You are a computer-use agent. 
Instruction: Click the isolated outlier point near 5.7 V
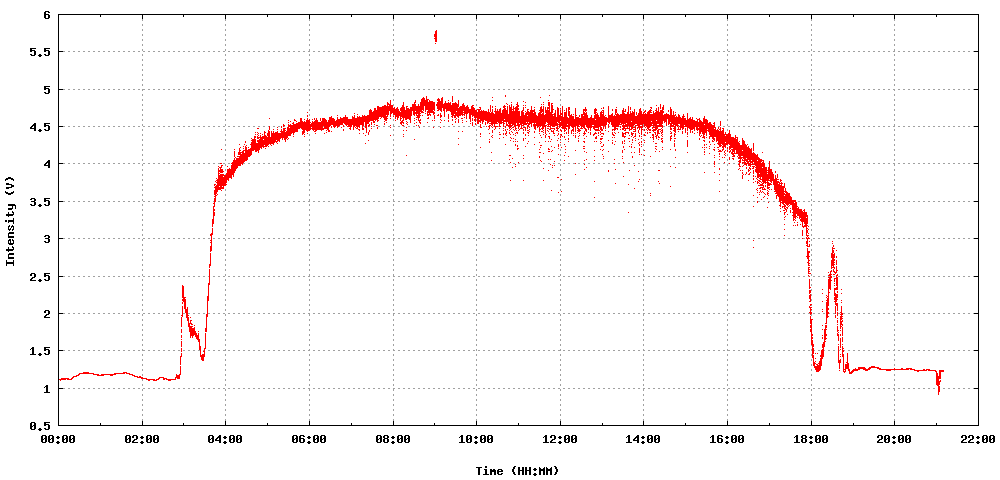coord(436,36)
